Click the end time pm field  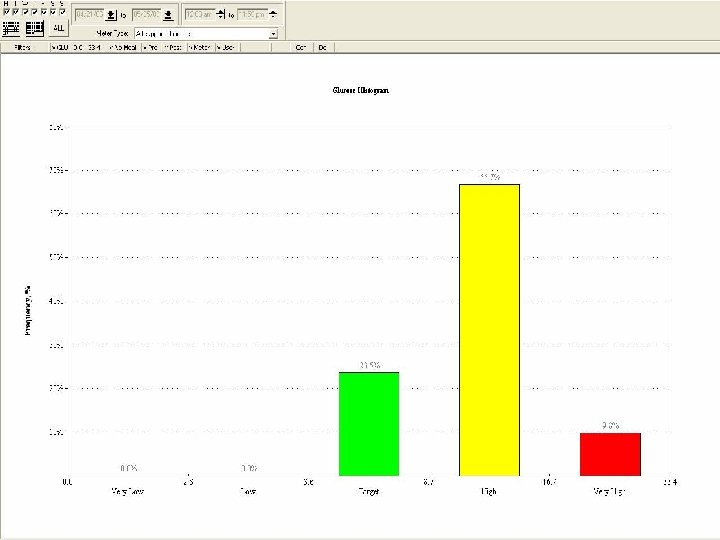pyautogui.click(x=252, y=15)
